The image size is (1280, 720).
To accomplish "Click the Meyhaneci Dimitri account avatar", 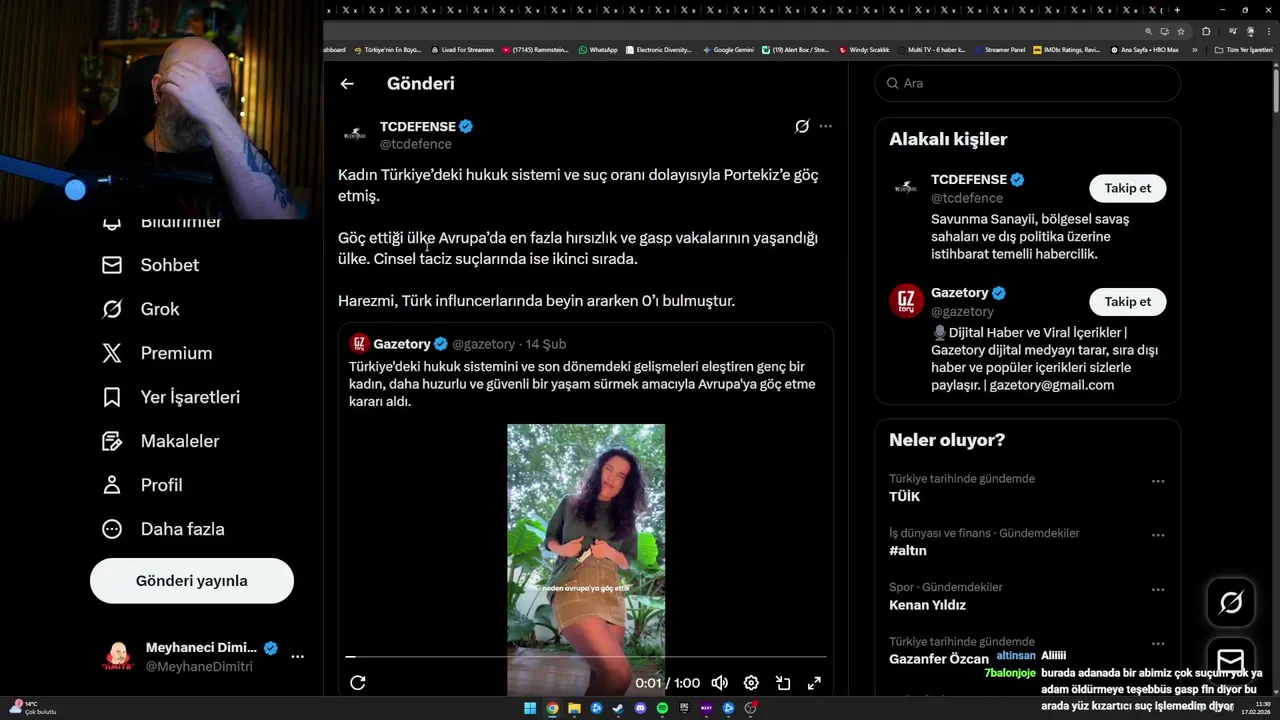I will [x=118, y=657].
